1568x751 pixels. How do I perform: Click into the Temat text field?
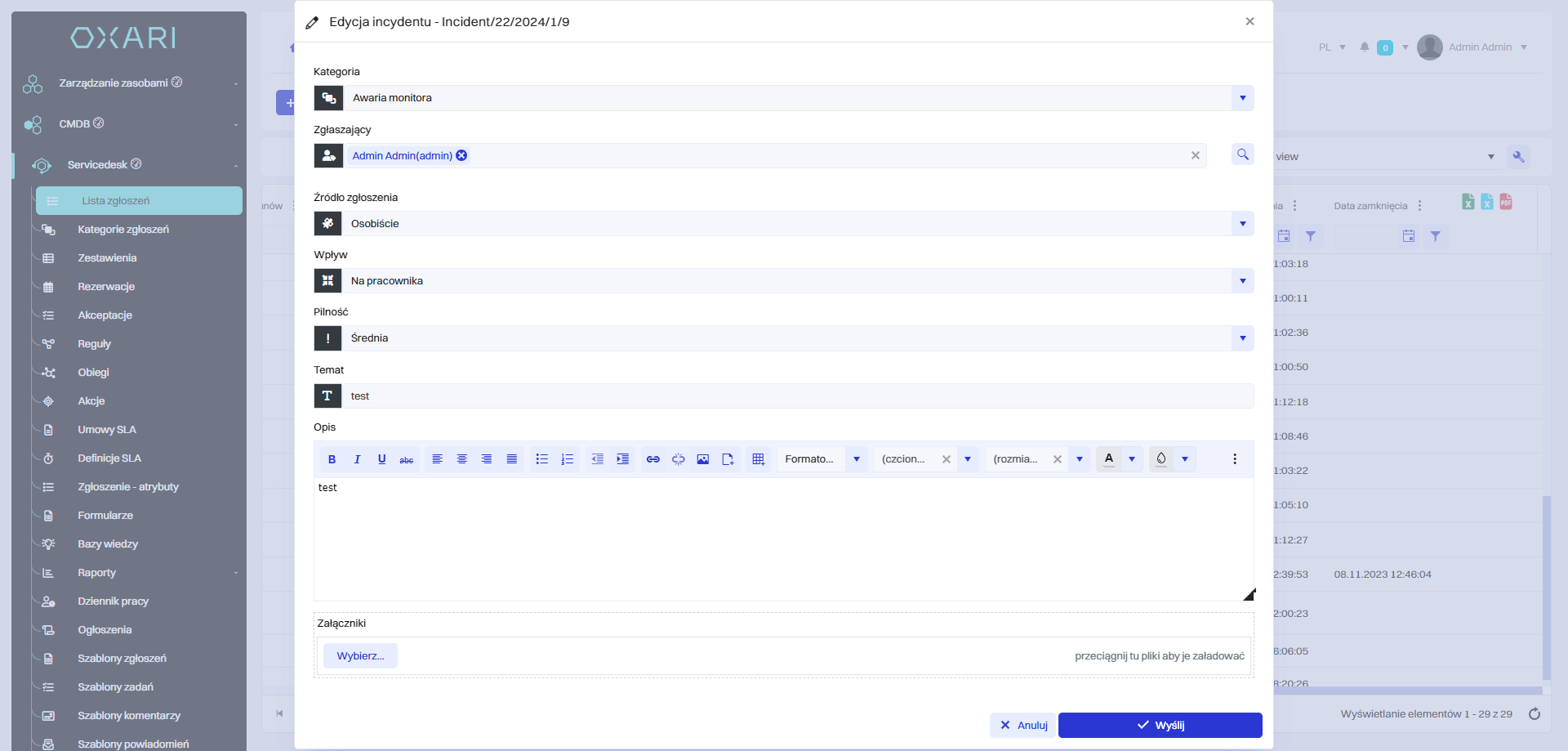796,396
